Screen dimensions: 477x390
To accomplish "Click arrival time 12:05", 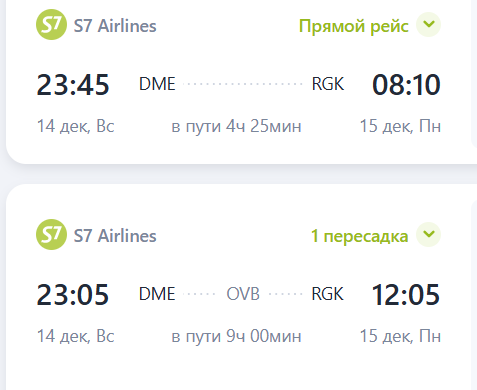I will (406, 294).
